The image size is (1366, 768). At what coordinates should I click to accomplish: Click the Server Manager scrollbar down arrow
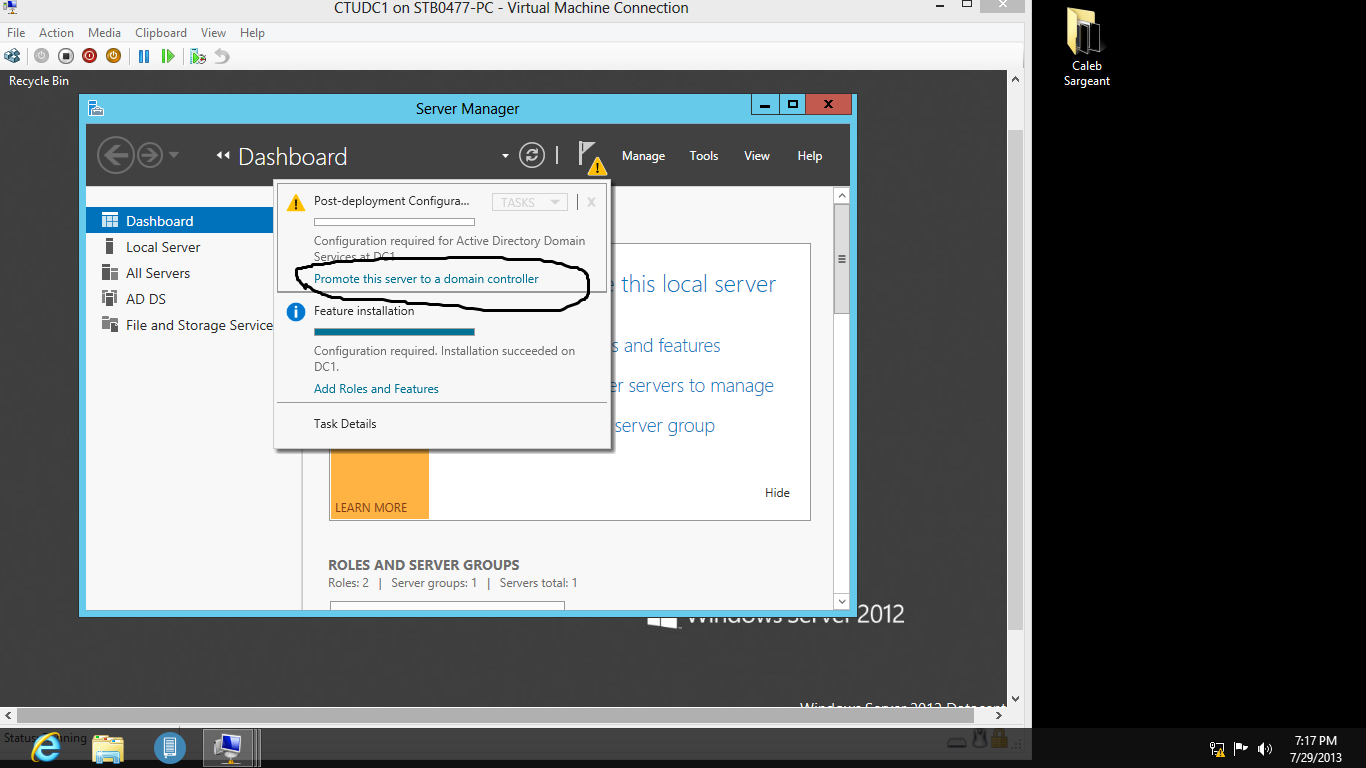point(842,601)
